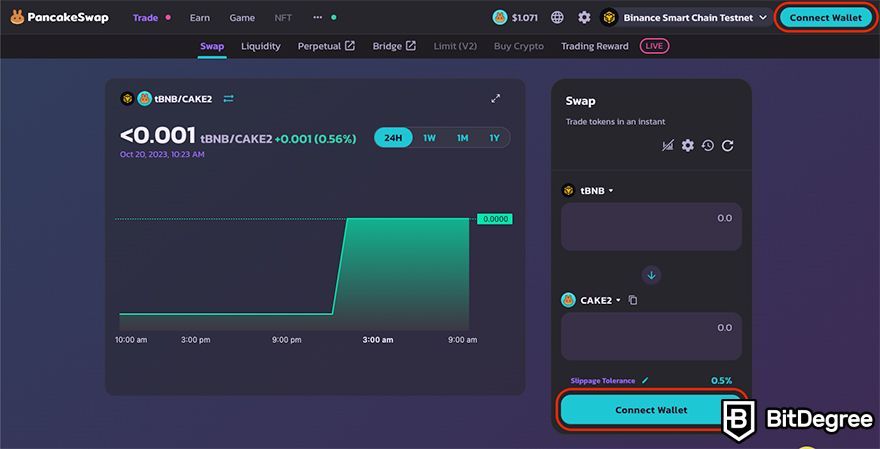Open the CAKE2 token selector

592,300
